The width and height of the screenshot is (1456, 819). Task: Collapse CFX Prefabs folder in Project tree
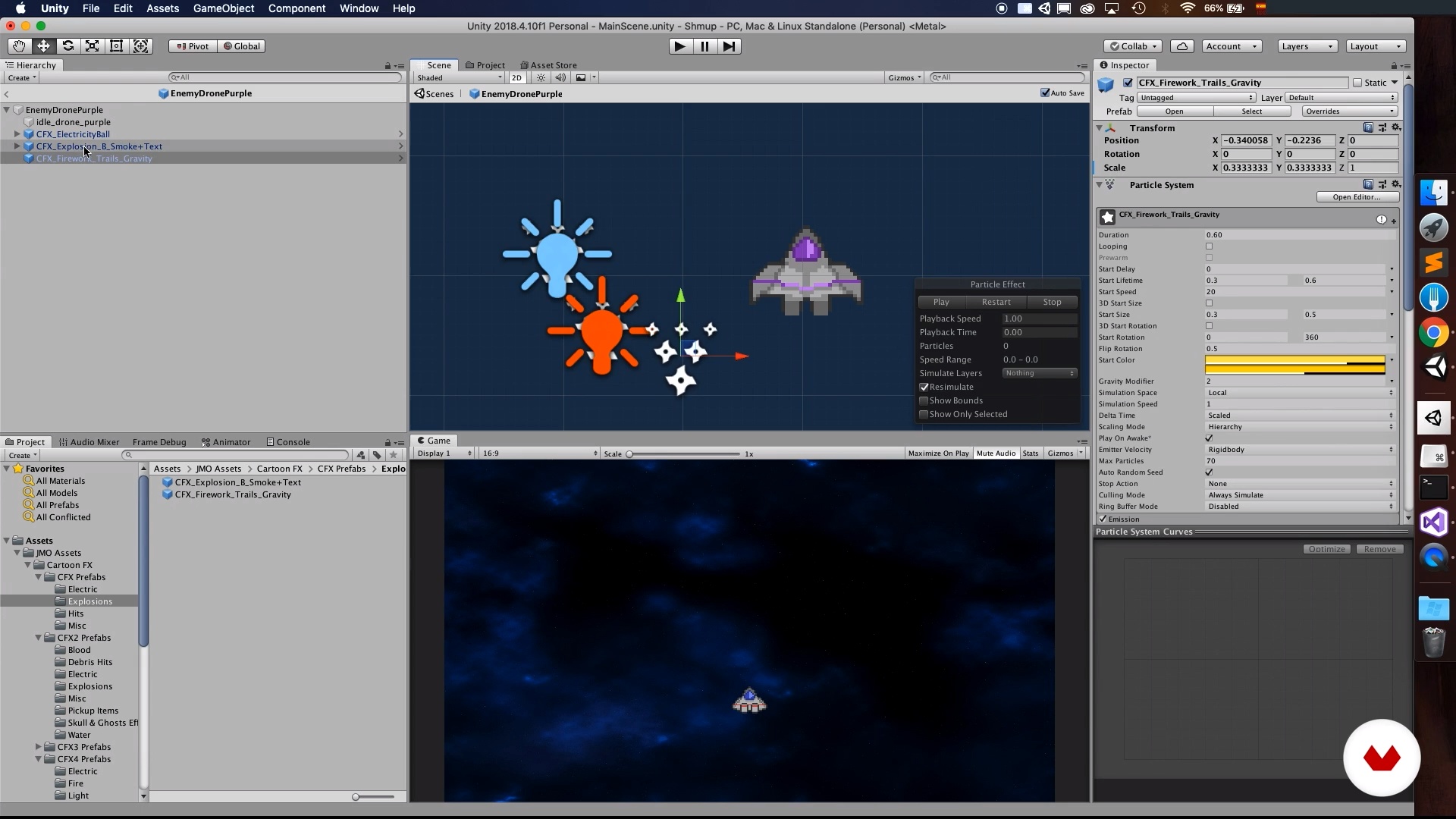[39, 577]
